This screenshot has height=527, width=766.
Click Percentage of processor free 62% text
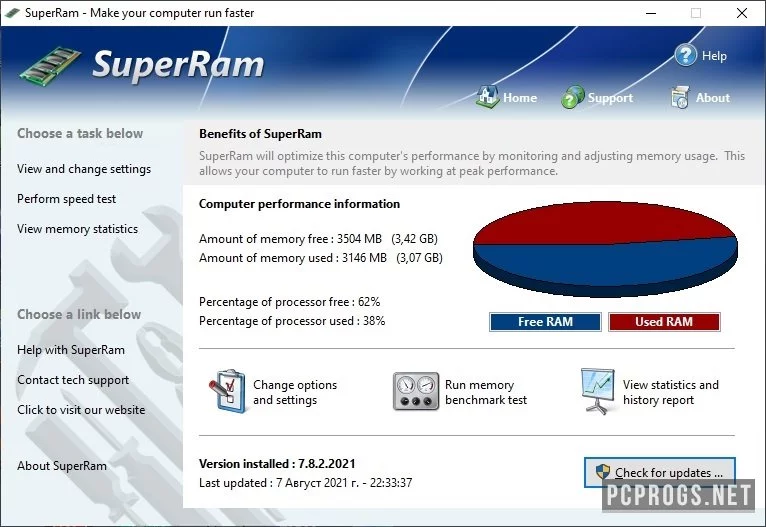point(289,302)
